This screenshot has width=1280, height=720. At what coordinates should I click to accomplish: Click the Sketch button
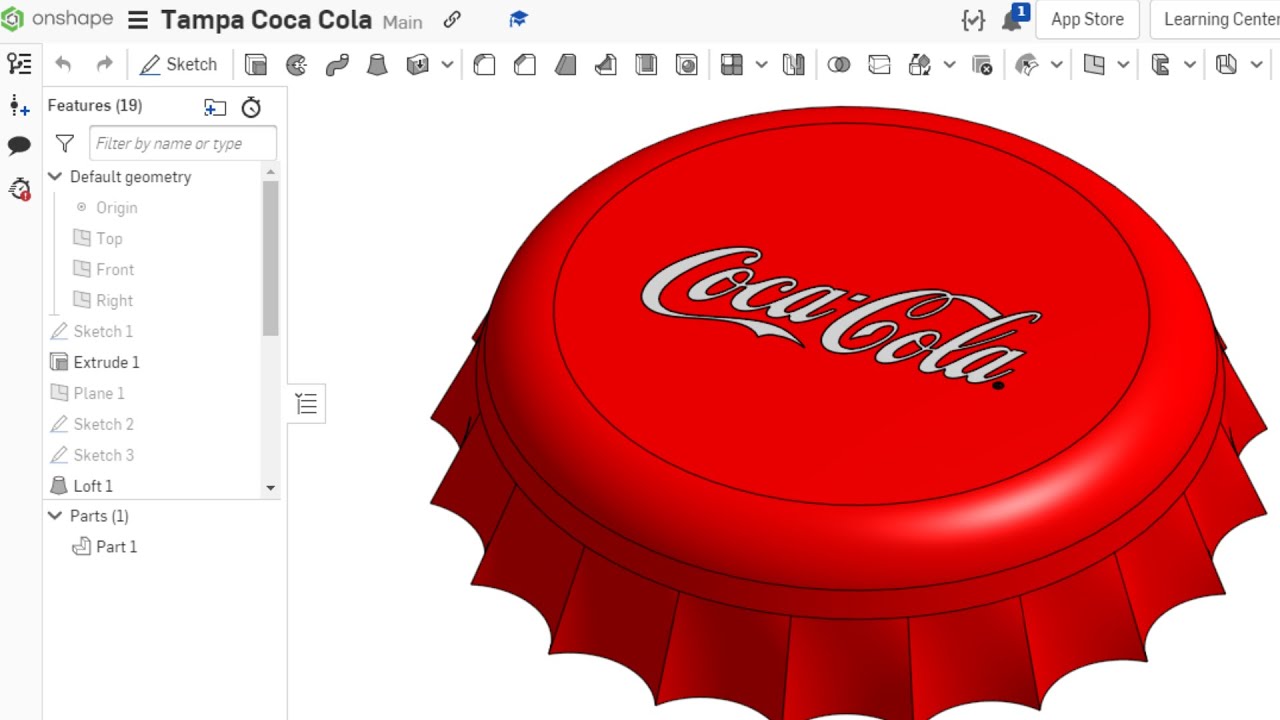pos(179,64)
